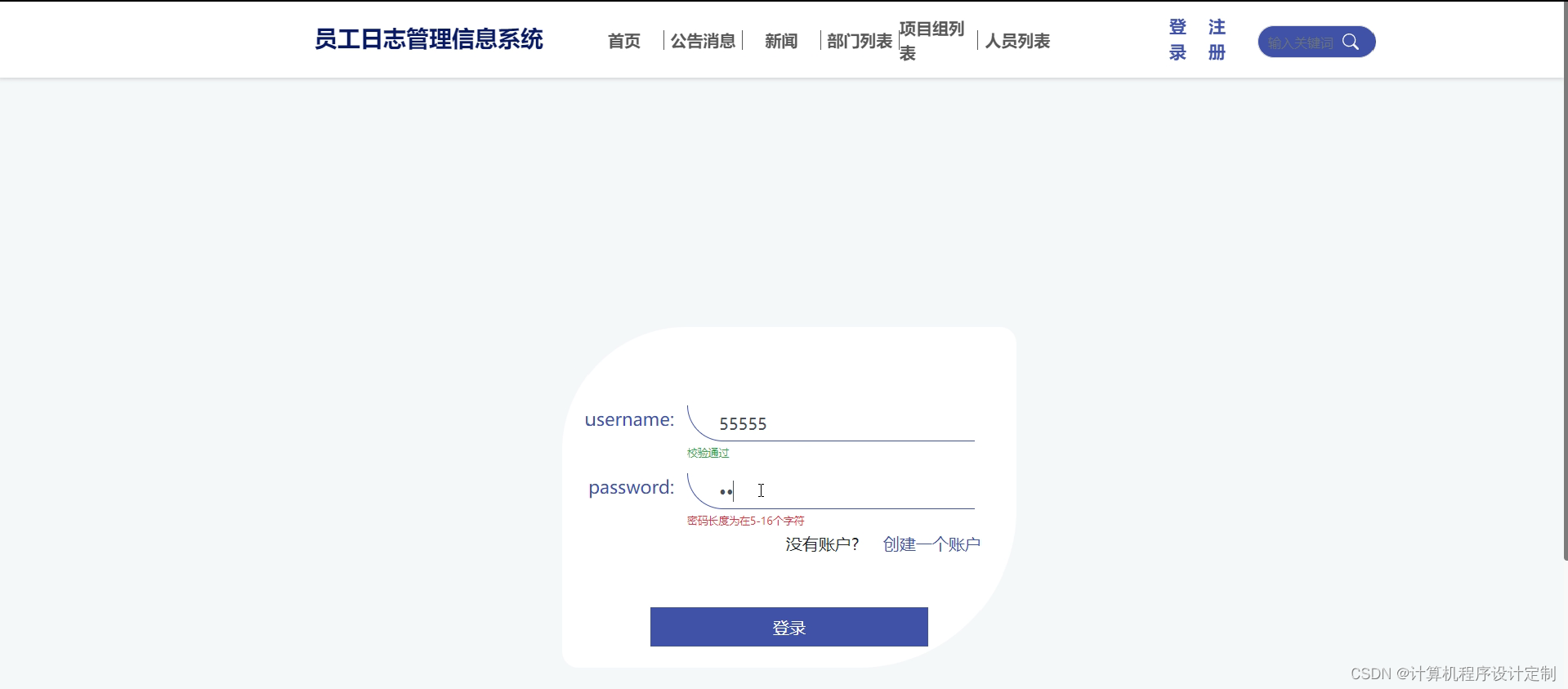Submit with the blue 登录 button
Screen dimensions: 1568x689
click(x=789, y=627)
